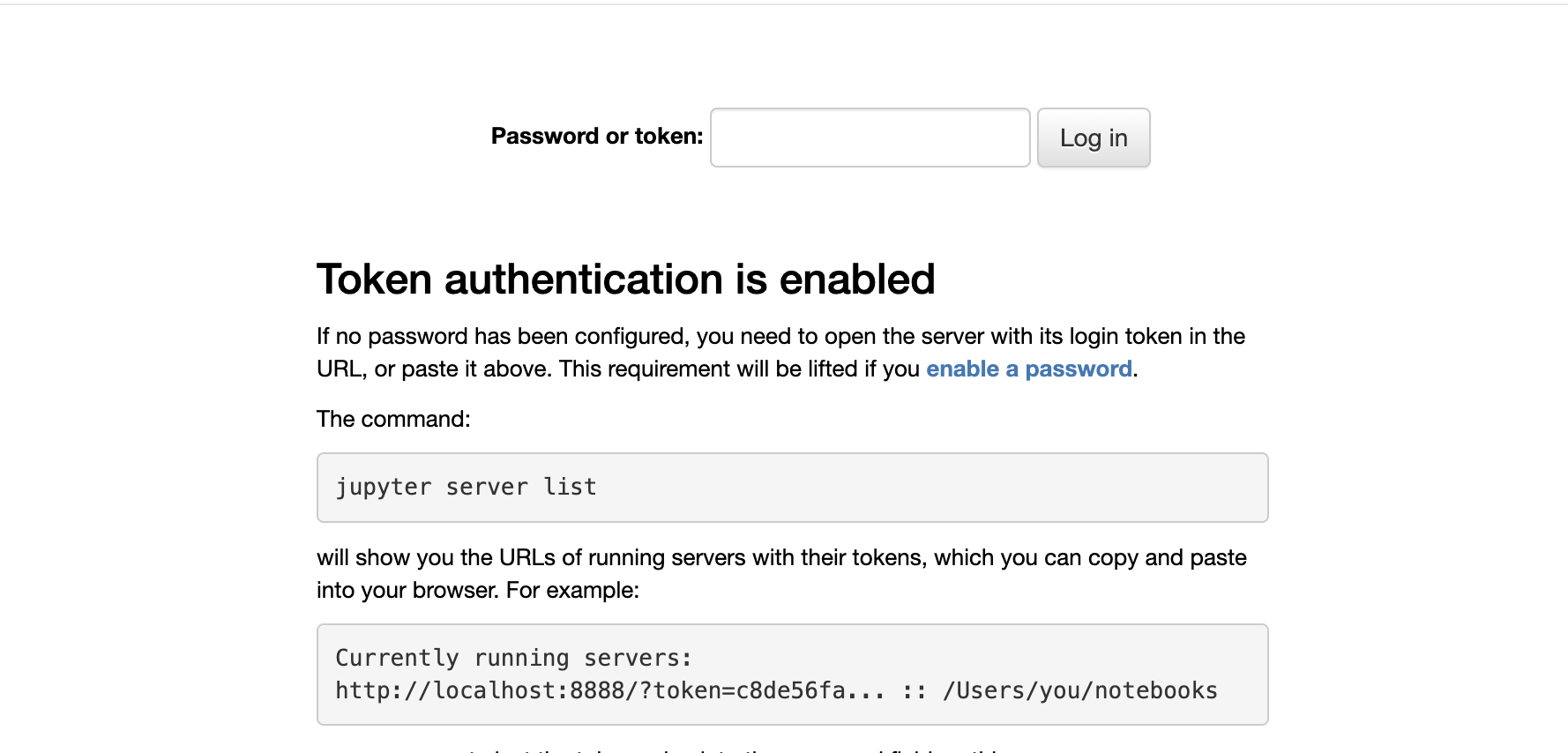Click the 'will show you the URLs' paragraph
The image size is (1568, 753).
(x=781, y=574)
